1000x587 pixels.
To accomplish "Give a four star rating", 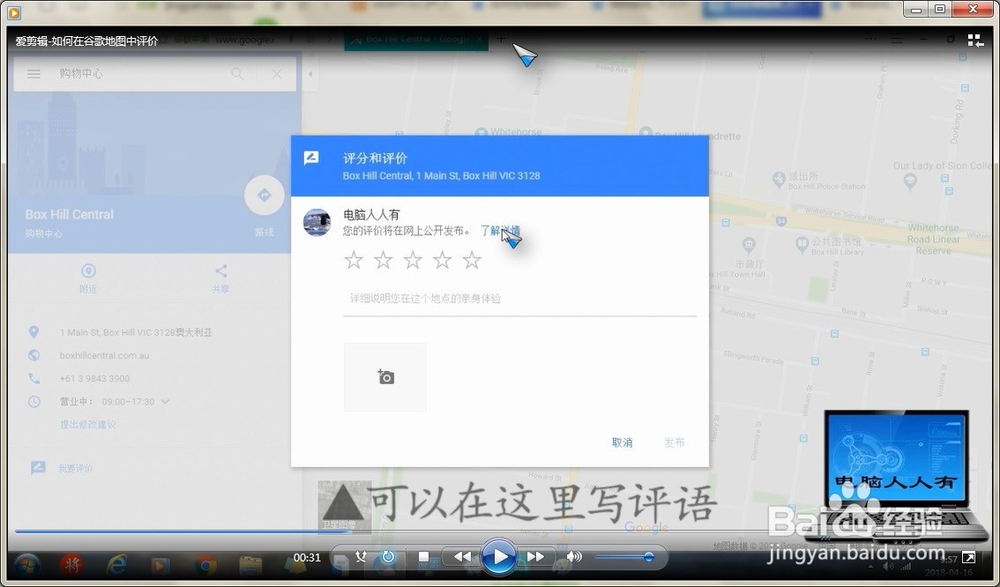I will [442, 260].
